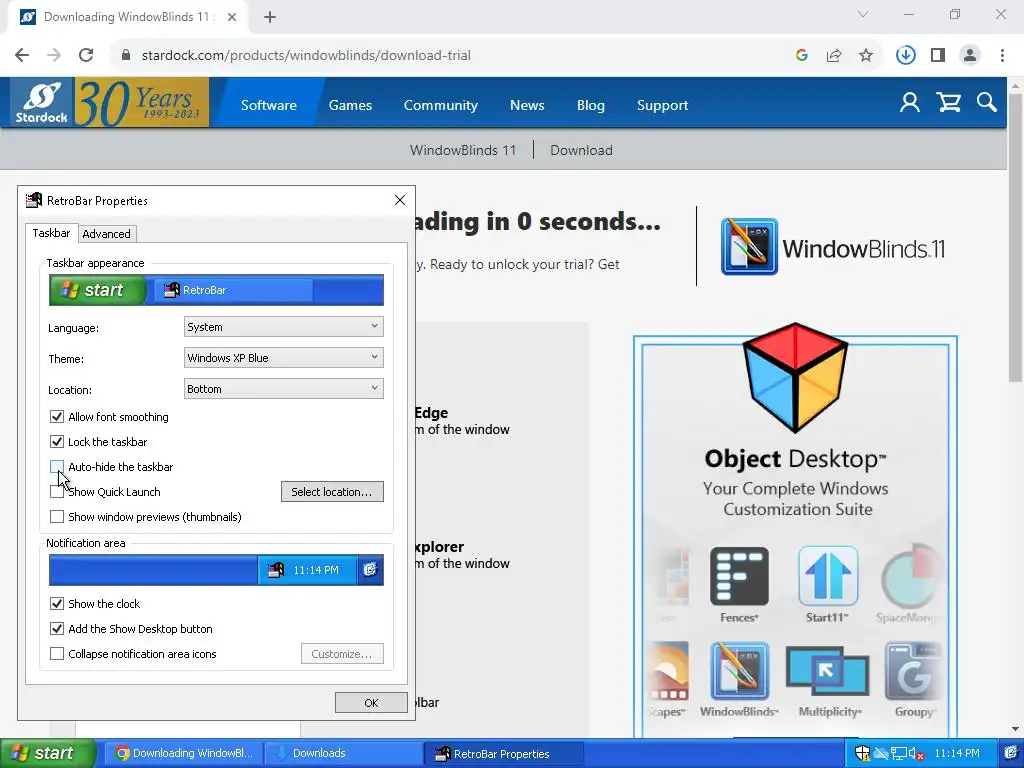1024x768 pixels.
Task: Uncheck Lock the taskbar
Action: tap(57, 441)
